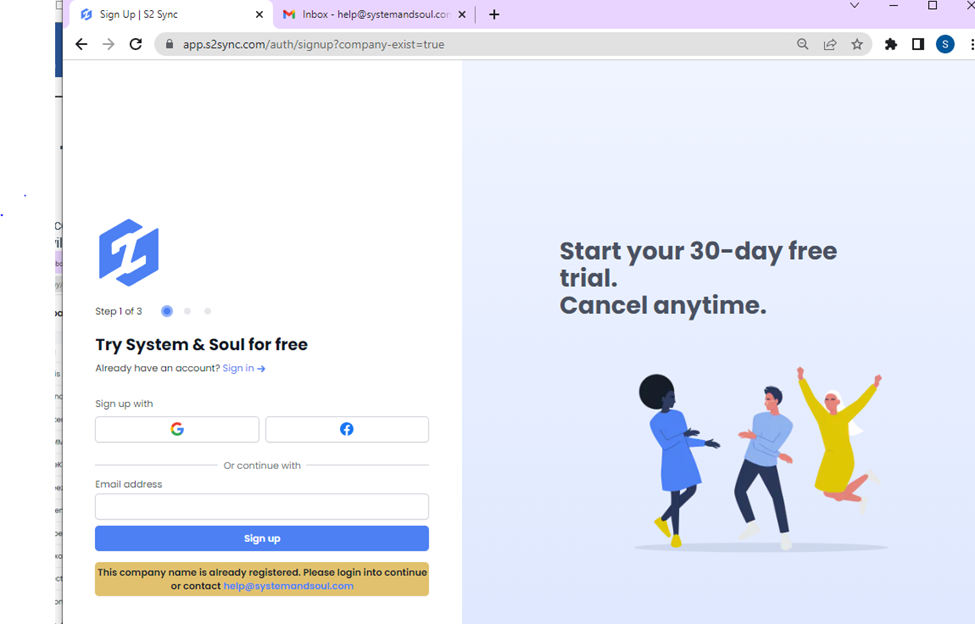Click the address bar URL
Screen dimensions: 975x624
[313, 45]
